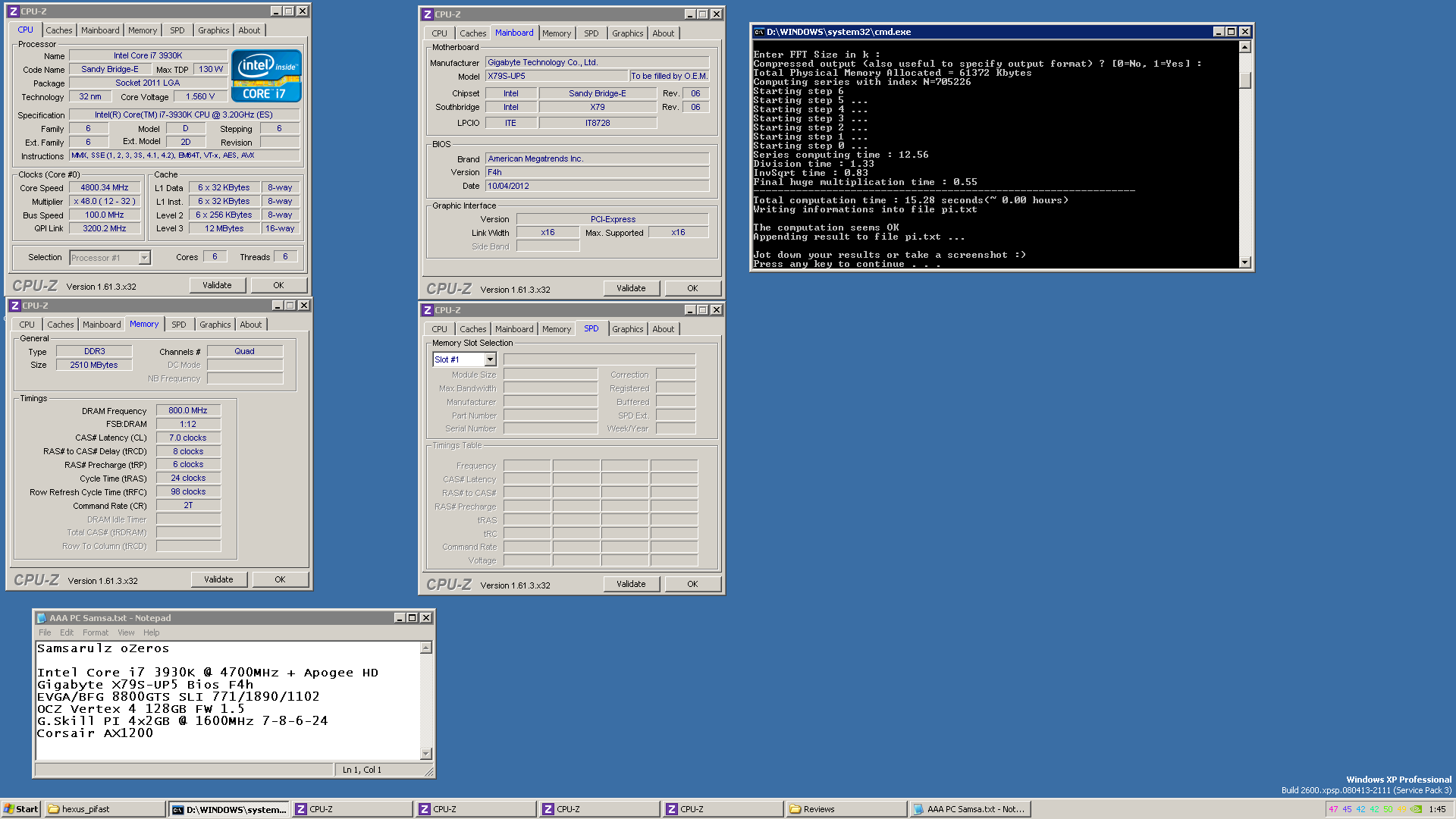Click OK in SPD CPU-Z window
1456x819 pixels.
click(x=692, y=584)
